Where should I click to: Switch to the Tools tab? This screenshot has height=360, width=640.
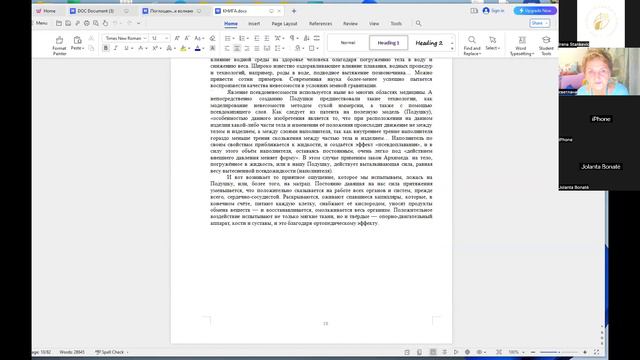[396, 24]
